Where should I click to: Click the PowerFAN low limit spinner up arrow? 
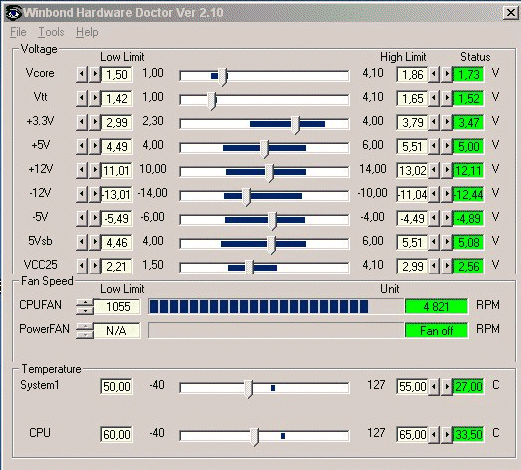click(85, 326)
